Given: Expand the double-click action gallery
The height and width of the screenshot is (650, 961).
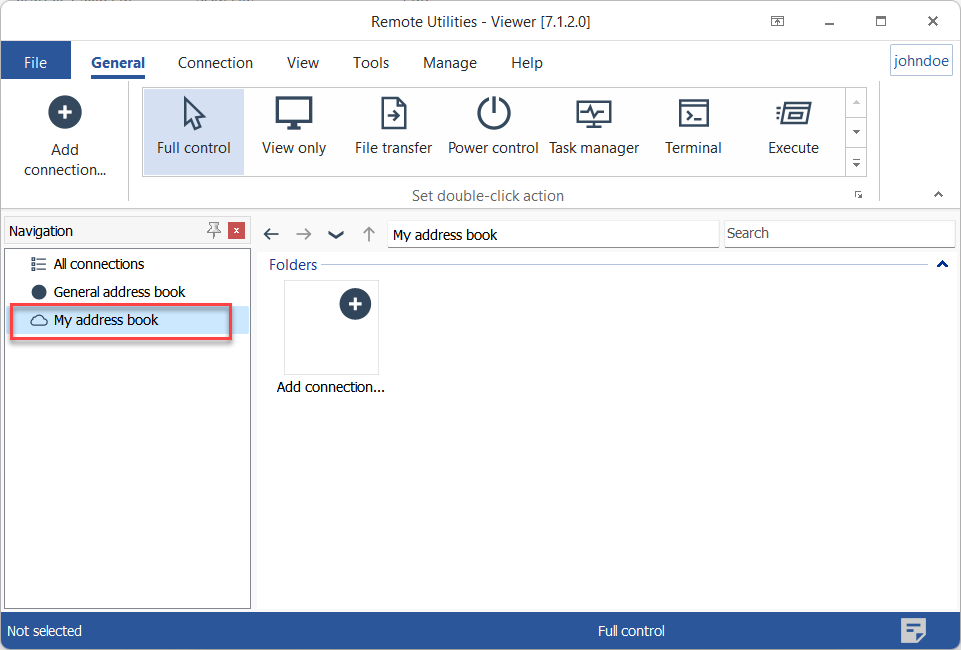Looking at the screenshot, I should pyautogui.click(x=856, y=161).
